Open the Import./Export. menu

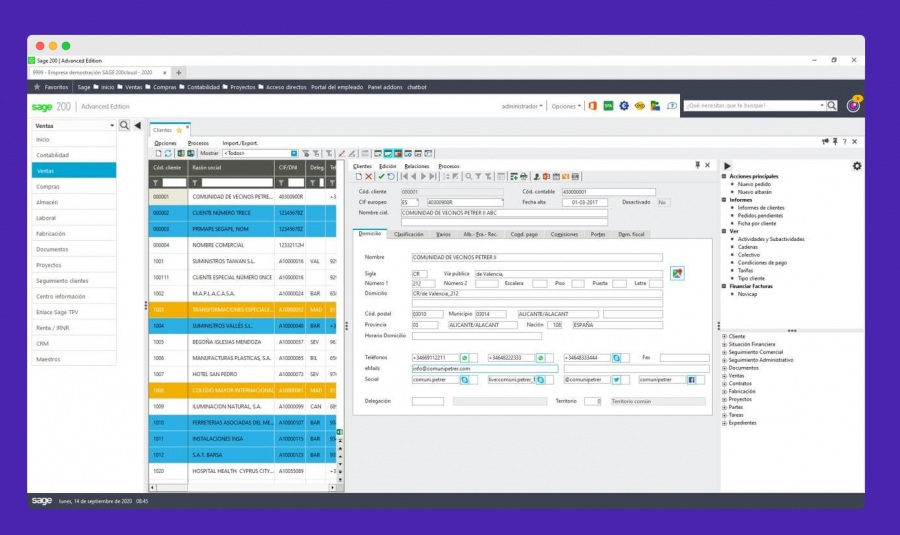240,143
